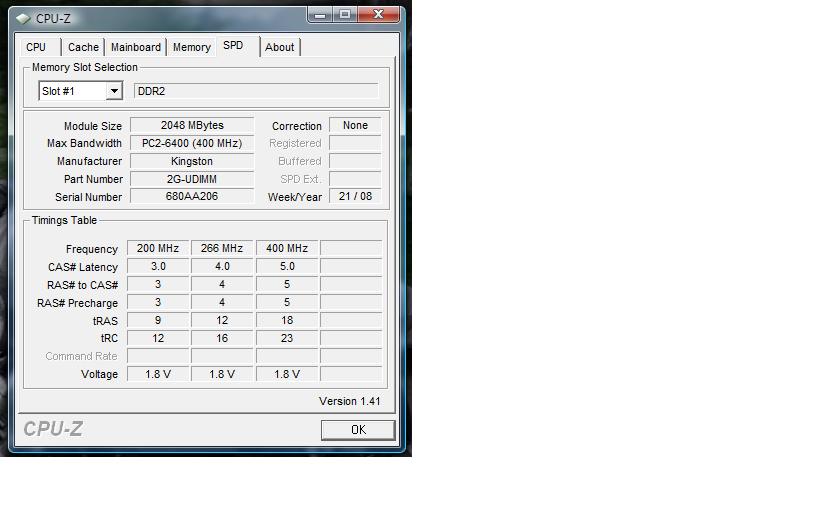
Task: Click the Week/Year value 21 / 08
Action: (355, 197)
